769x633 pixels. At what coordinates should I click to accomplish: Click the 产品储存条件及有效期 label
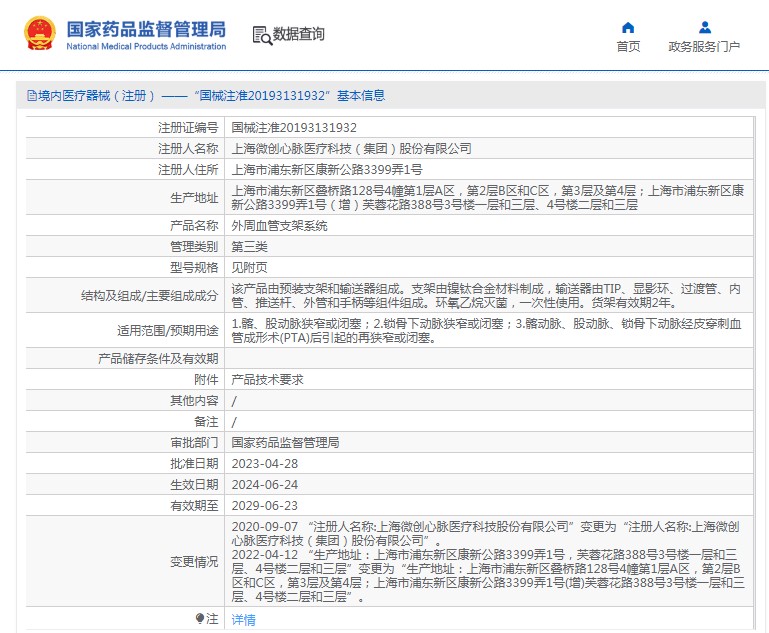click(x=158, y=359)
